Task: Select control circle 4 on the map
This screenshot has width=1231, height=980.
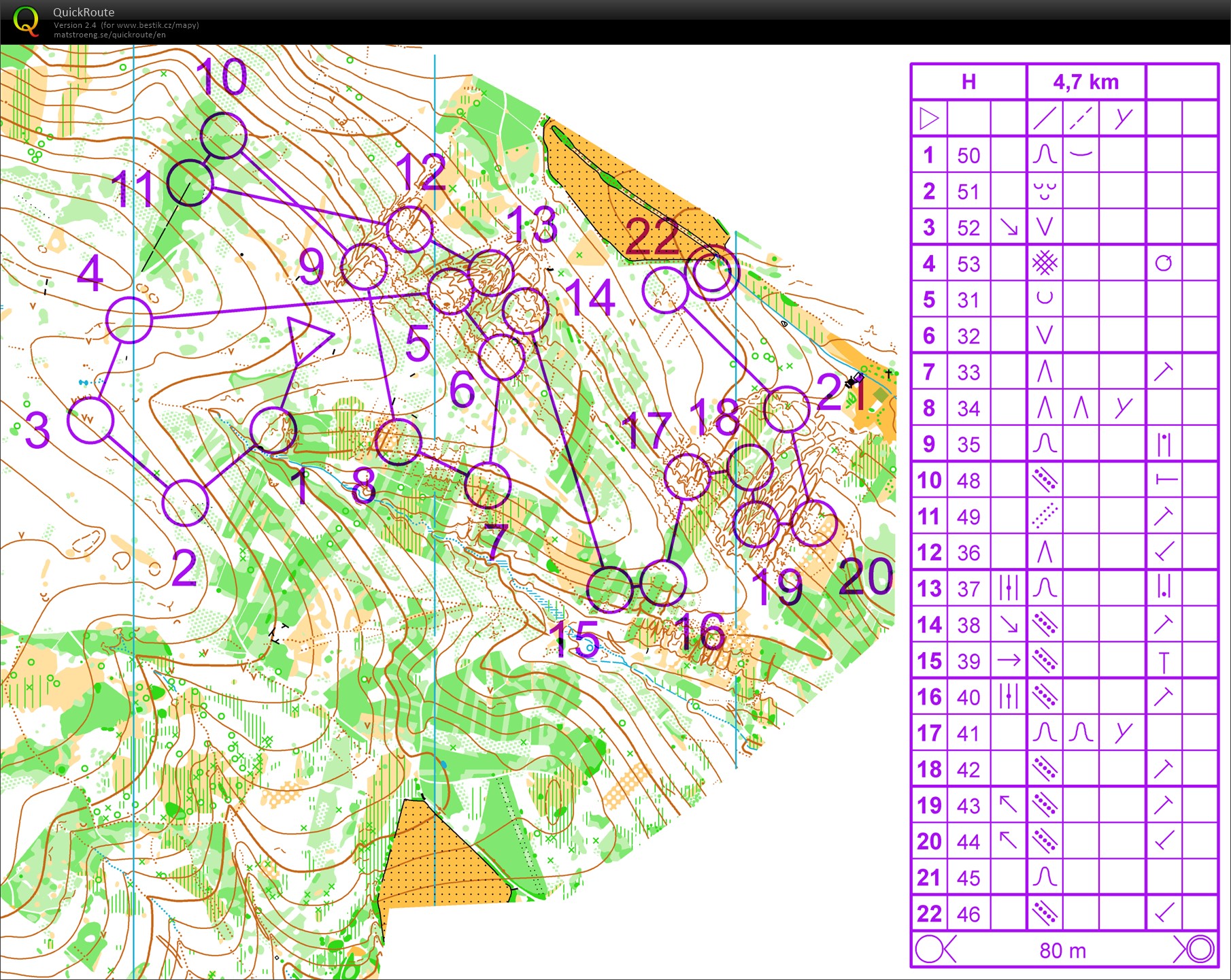Action: tap(129, 320)
